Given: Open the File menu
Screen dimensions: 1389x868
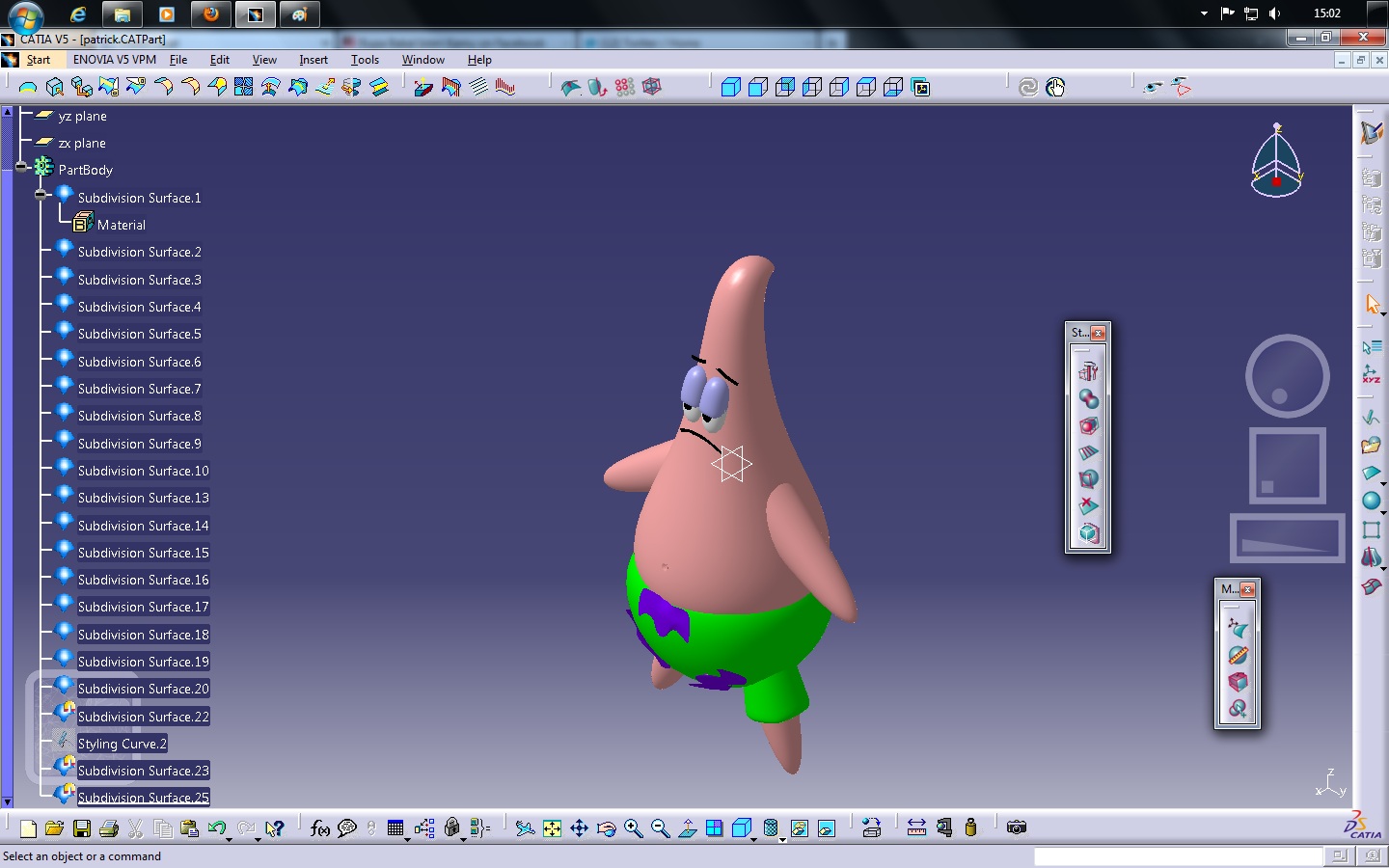Looking at the screenshot, I should pos(178,60).
